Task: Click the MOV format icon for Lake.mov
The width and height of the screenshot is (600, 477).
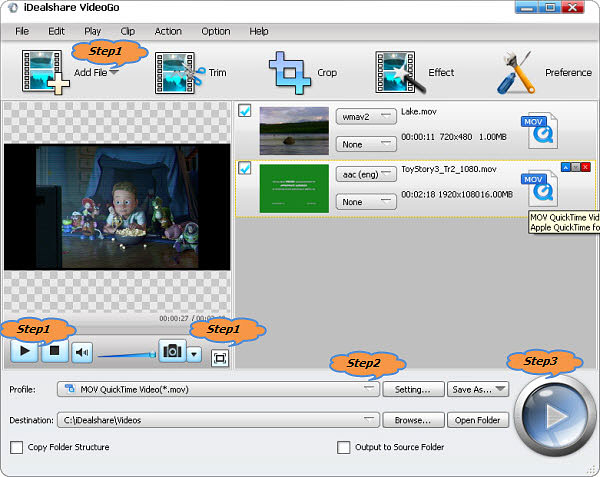Action: pyautogui.click(x=540, y=130)
